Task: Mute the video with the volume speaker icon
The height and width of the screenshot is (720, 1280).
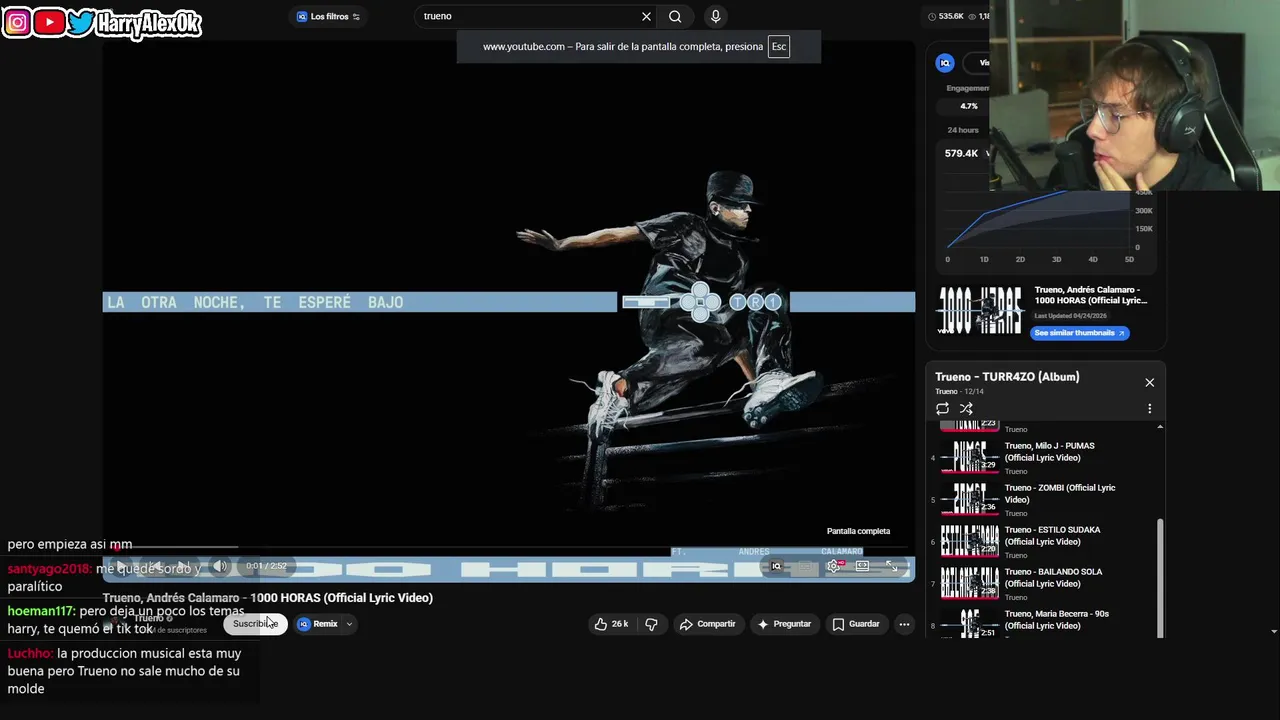Action: click(x=220, y=566)
